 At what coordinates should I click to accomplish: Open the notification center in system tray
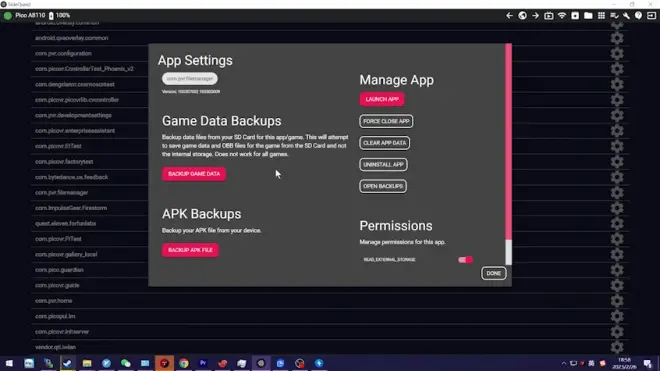tap(647, 363)
